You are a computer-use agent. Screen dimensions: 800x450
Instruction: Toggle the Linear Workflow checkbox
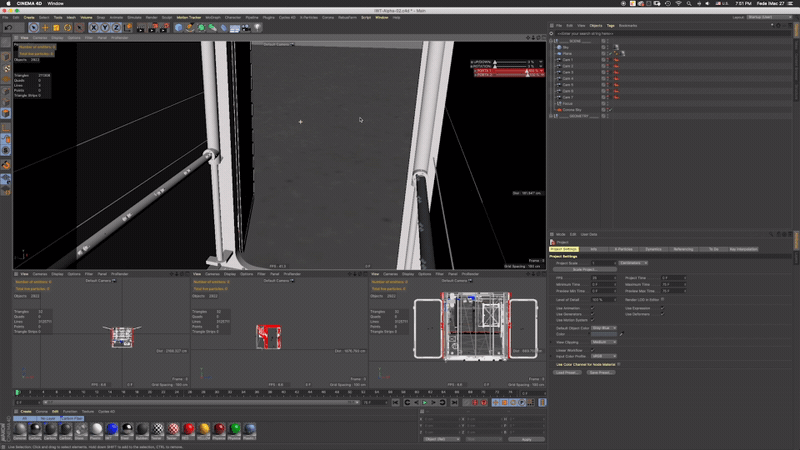(x=592, y=349)
